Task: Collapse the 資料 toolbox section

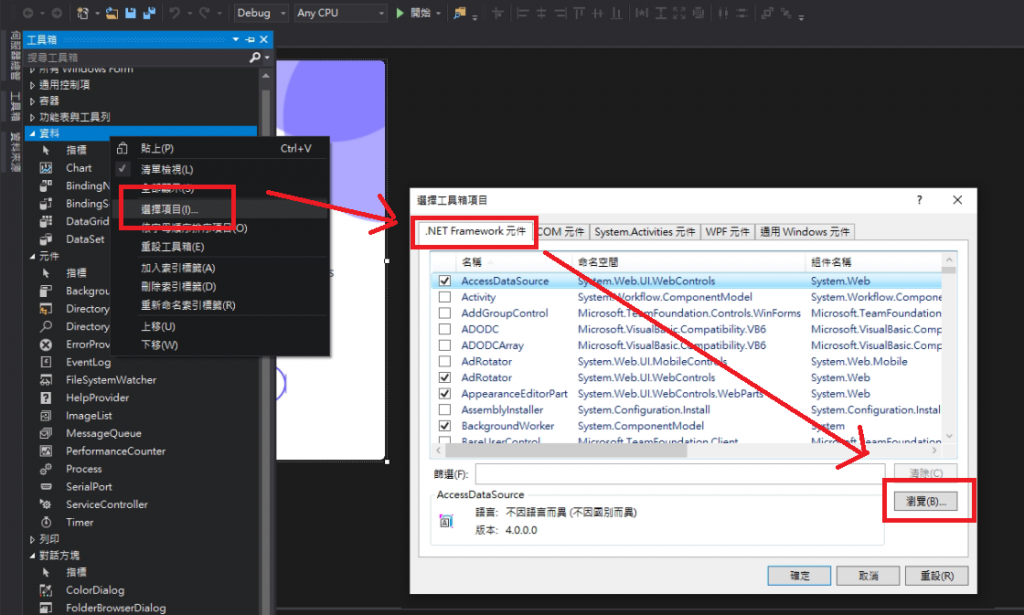Action: [x=34, y=132]
